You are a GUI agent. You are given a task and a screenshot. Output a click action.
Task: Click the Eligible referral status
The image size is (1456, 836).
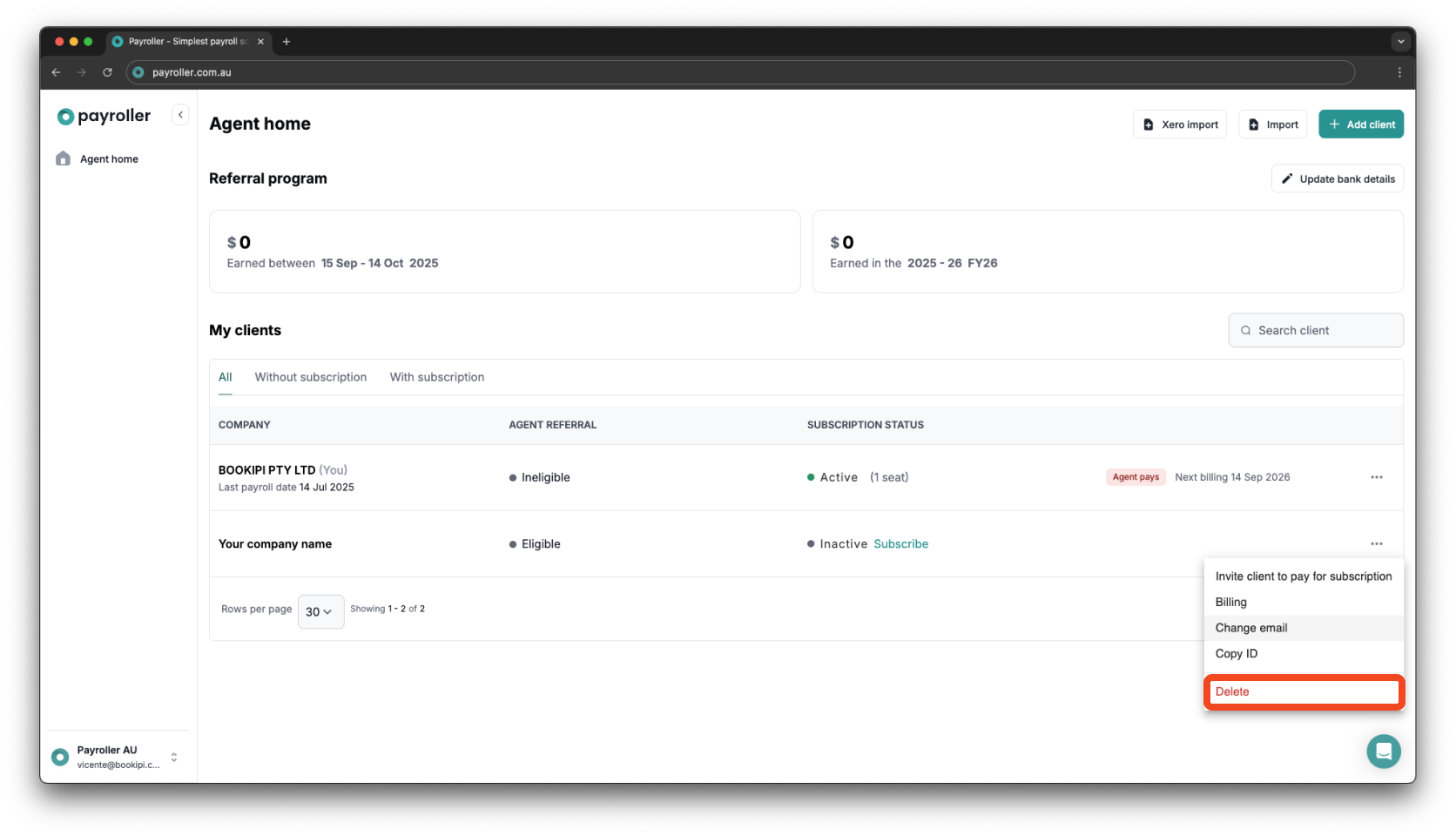tap(535, 543)
